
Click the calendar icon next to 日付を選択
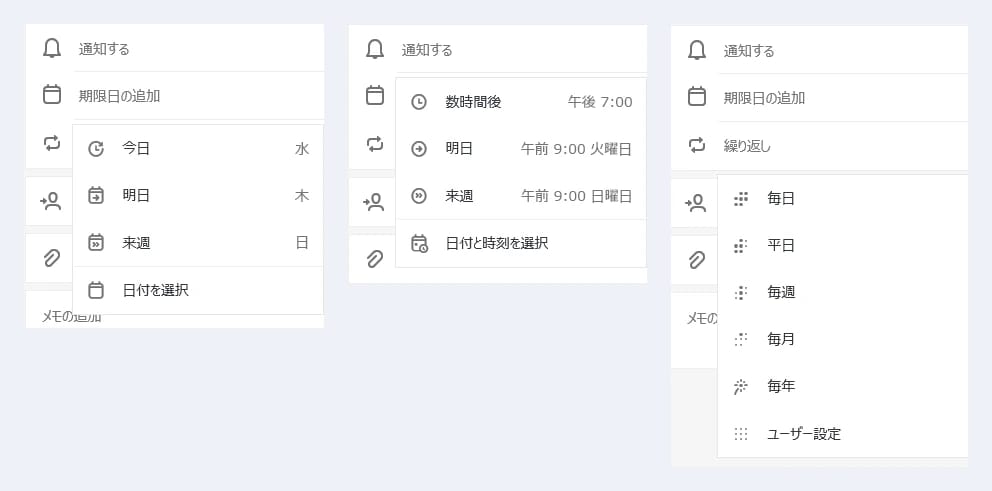pos(96,290)
